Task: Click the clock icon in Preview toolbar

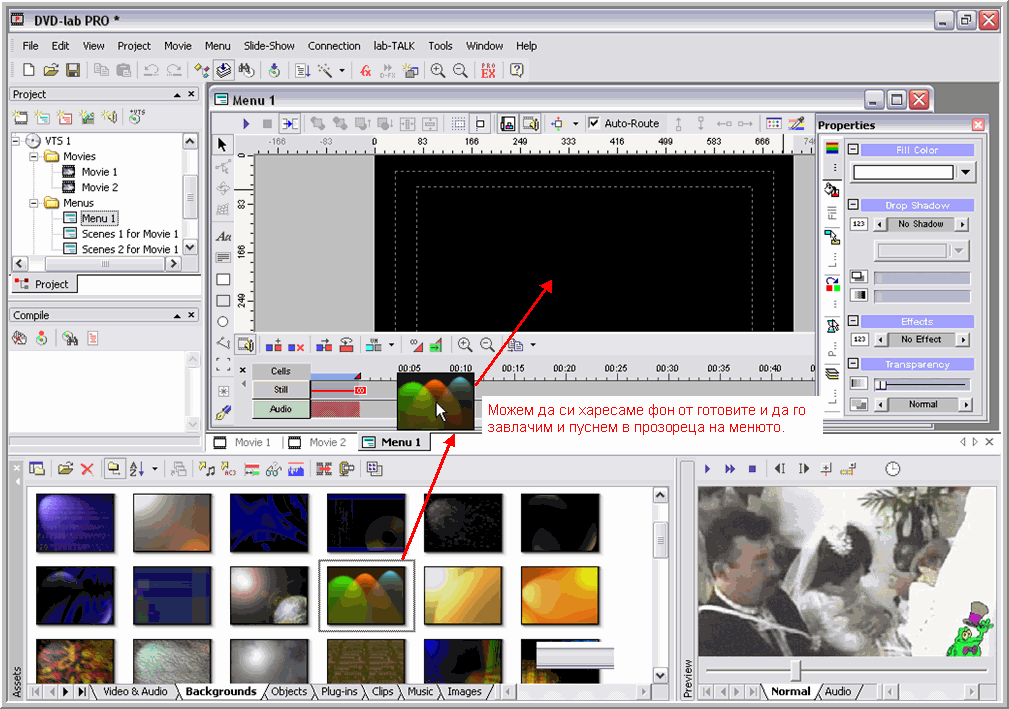Action: [893, 469]
